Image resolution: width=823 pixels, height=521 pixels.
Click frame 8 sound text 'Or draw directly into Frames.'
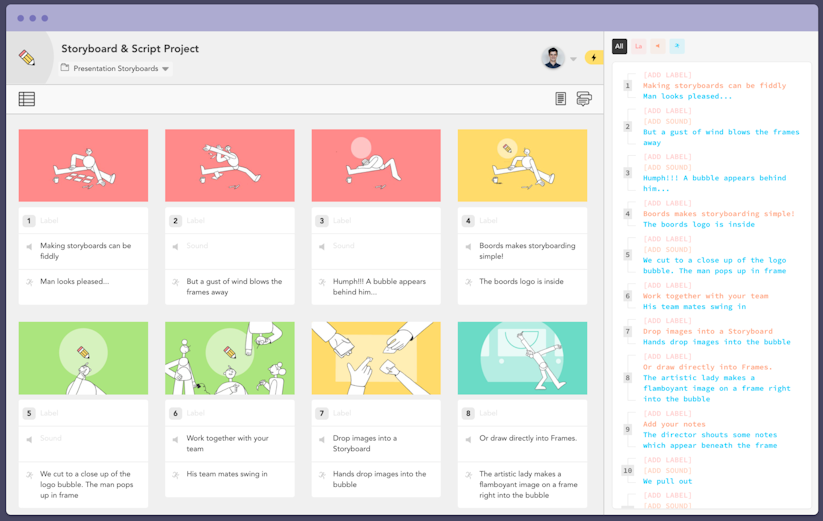point(528,438)
